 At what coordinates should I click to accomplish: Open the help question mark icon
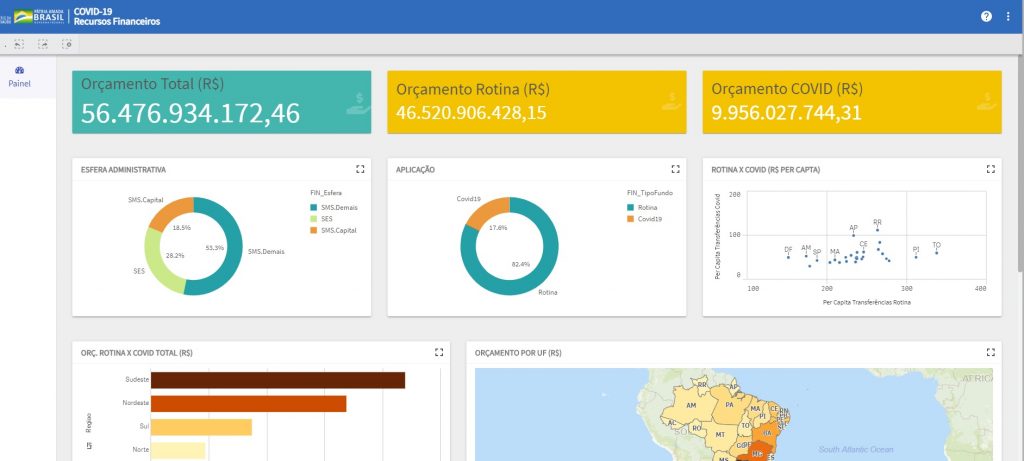[986, 16]
